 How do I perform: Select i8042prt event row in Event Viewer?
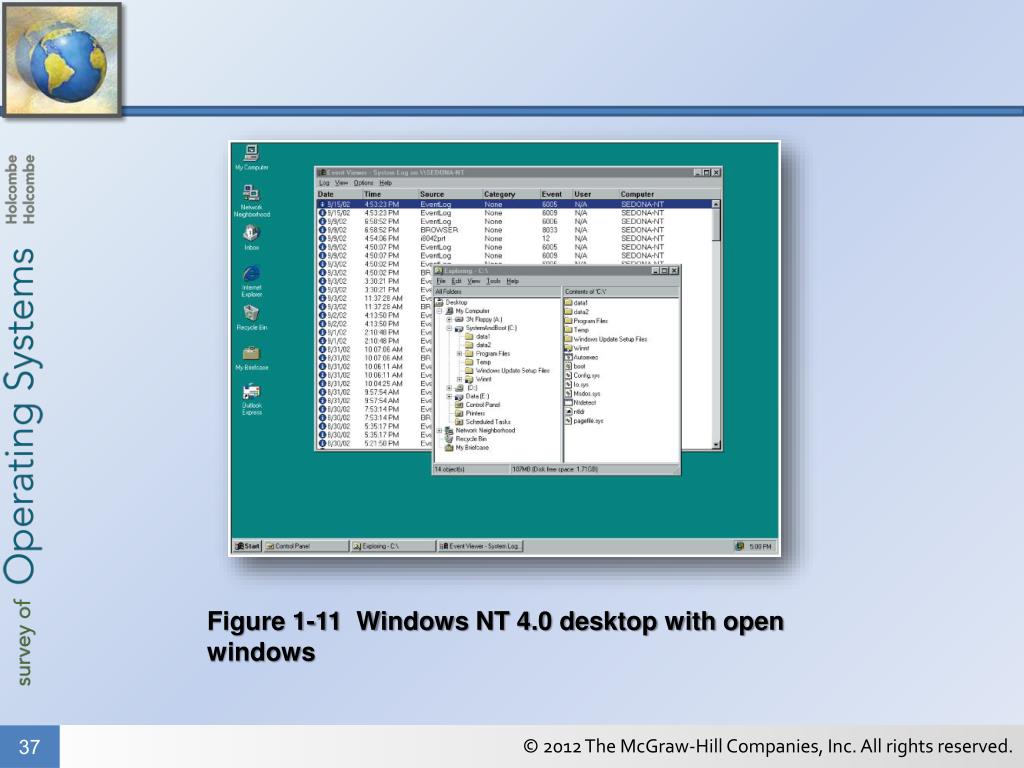click(x=515, y=238)
